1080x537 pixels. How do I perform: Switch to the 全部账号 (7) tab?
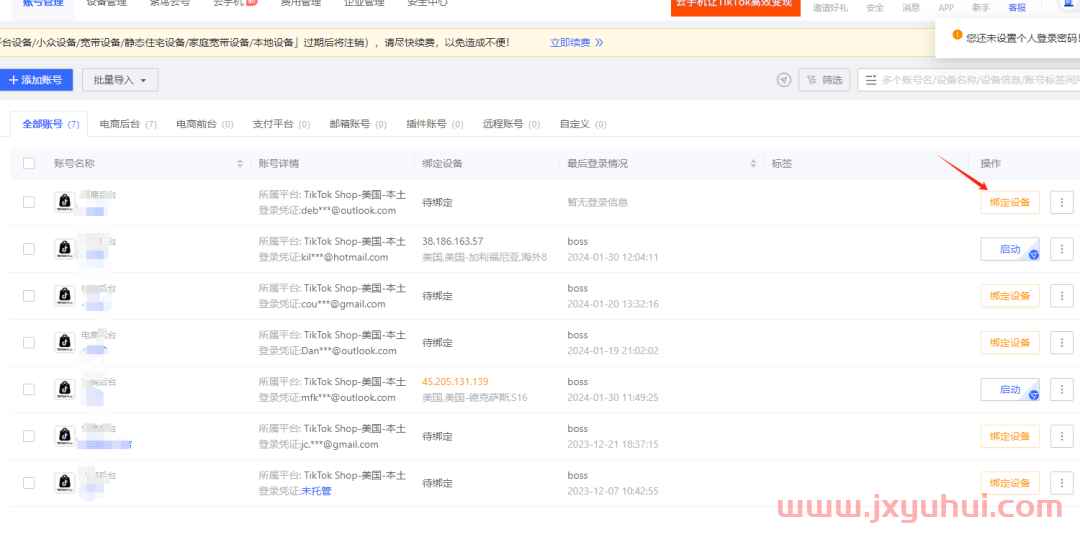coord(50,125)
